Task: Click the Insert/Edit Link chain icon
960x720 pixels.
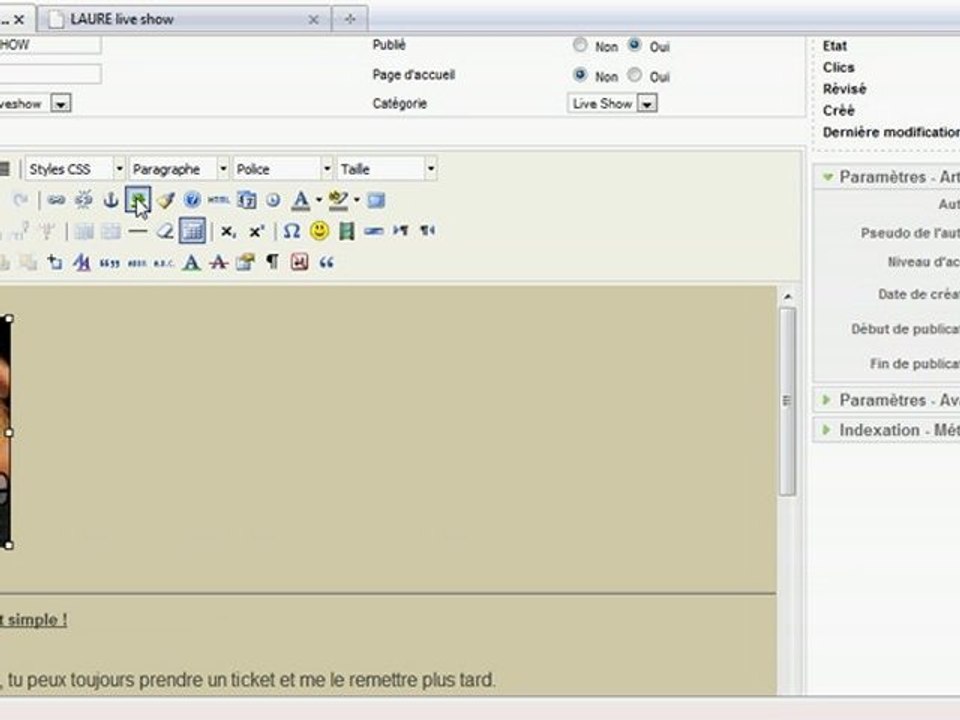Action: click(x=56, y=200)
